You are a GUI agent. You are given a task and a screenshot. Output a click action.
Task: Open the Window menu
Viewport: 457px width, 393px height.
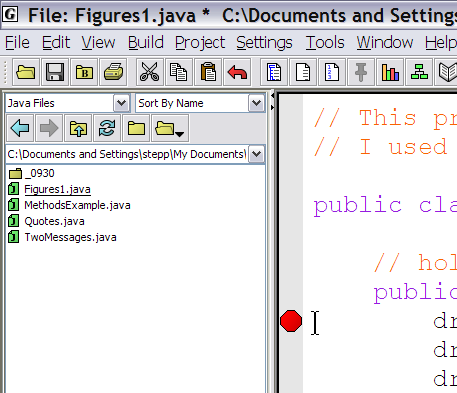point(385,43)
